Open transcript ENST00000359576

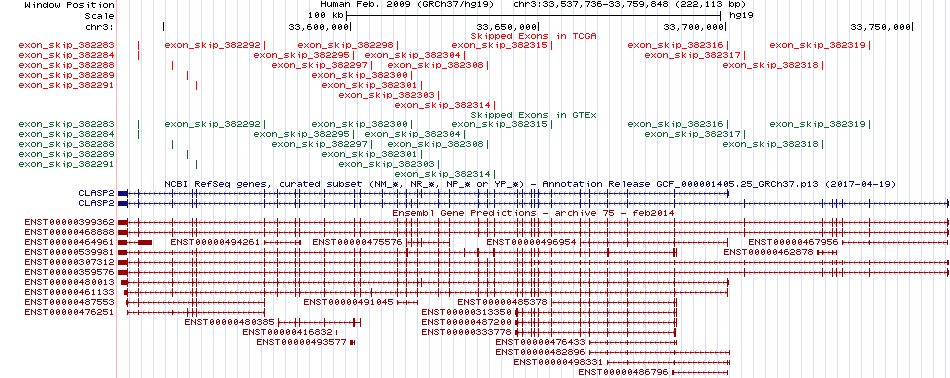click(x=69, y=272)
